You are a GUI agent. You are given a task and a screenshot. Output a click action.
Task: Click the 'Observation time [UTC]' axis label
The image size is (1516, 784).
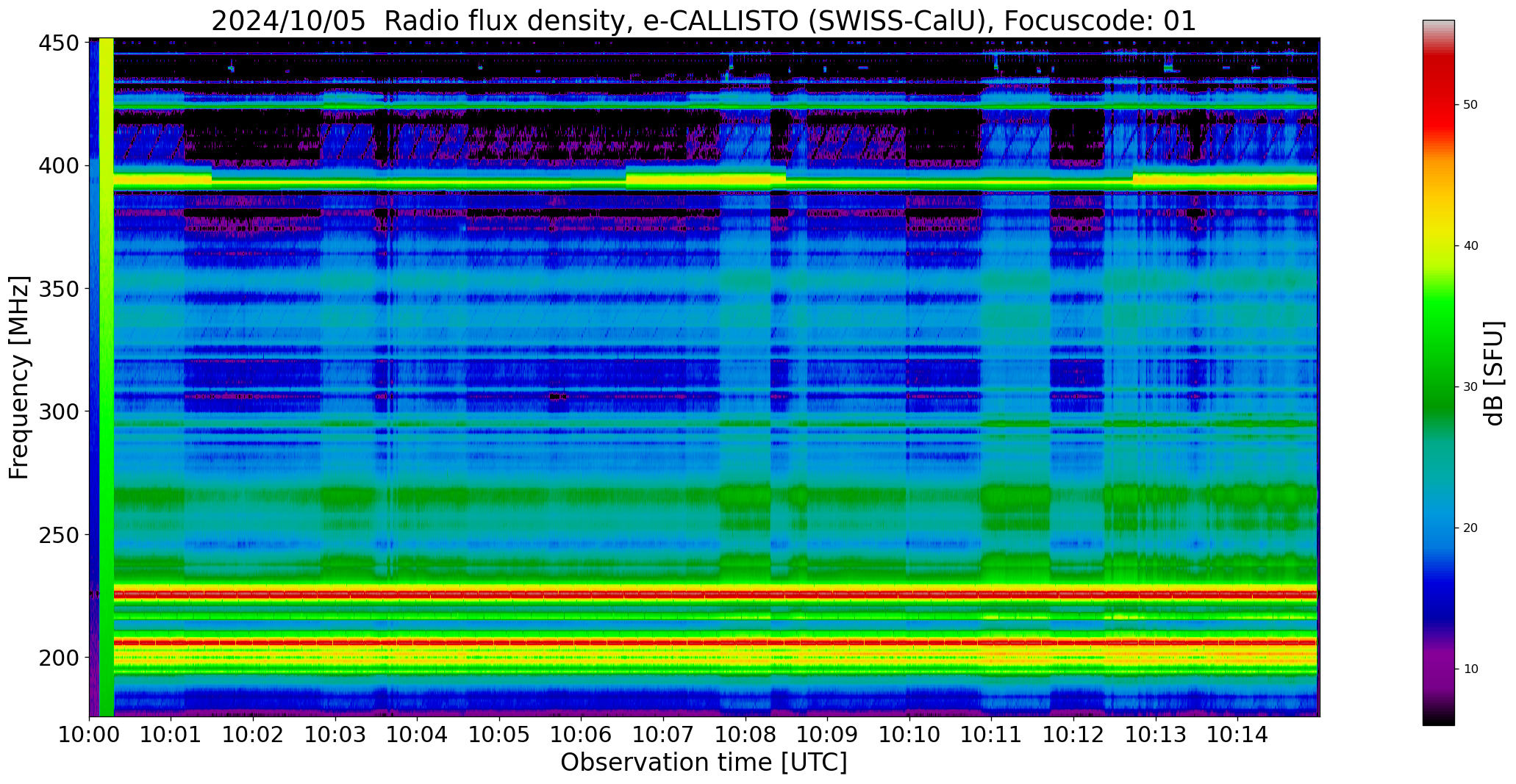(704, 762)
